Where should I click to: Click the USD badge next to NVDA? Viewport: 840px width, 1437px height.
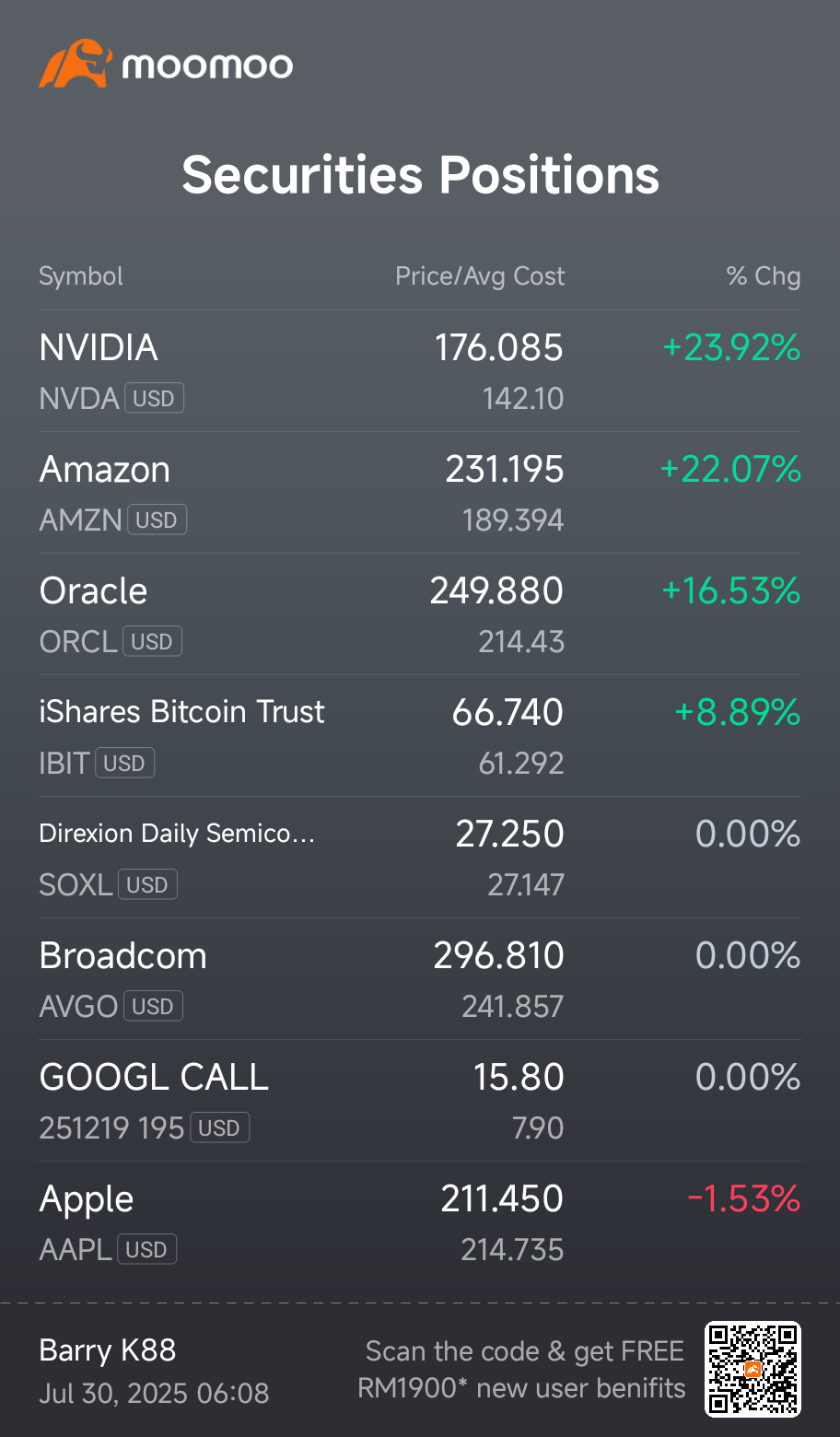point(154,398)
